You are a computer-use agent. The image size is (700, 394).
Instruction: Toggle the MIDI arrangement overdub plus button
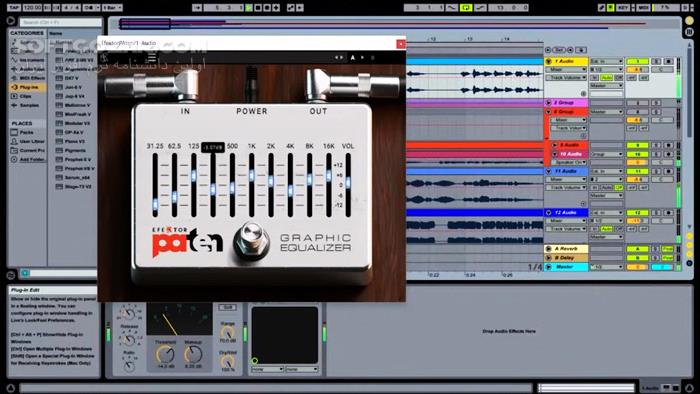click(276, 8)
